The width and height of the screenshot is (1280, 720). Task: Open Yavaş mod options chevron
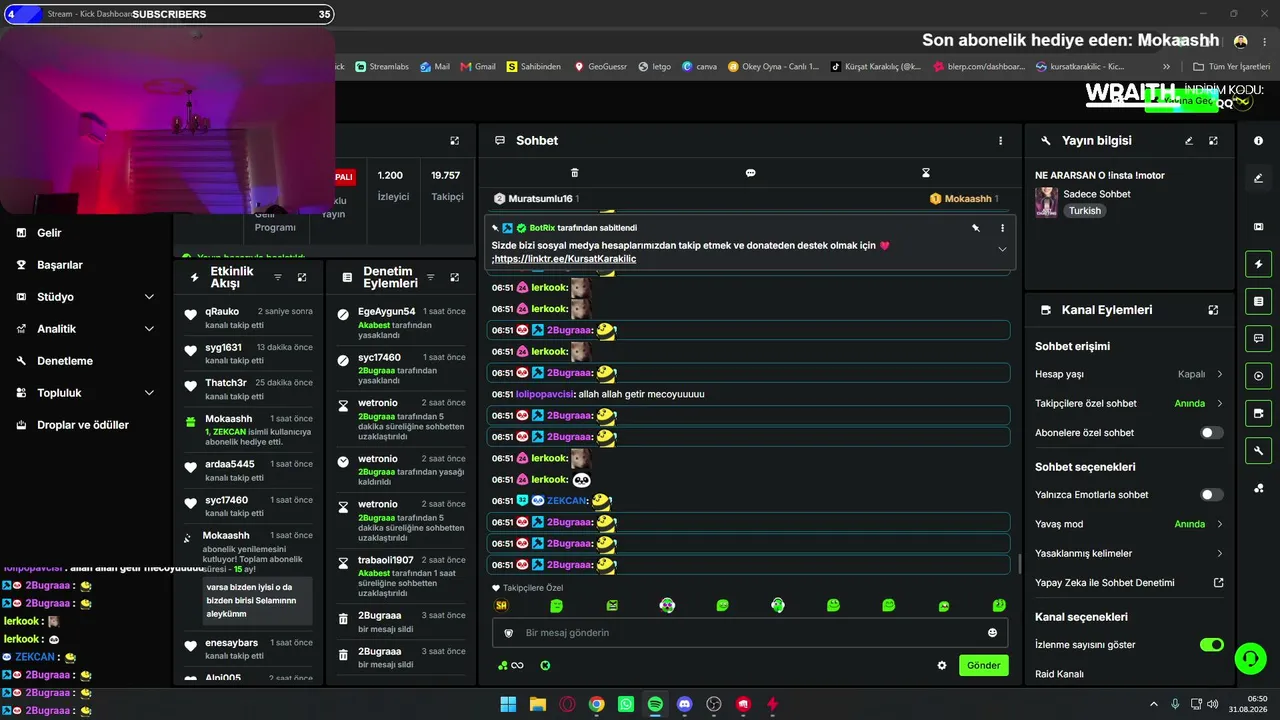tap(1219, 524)
